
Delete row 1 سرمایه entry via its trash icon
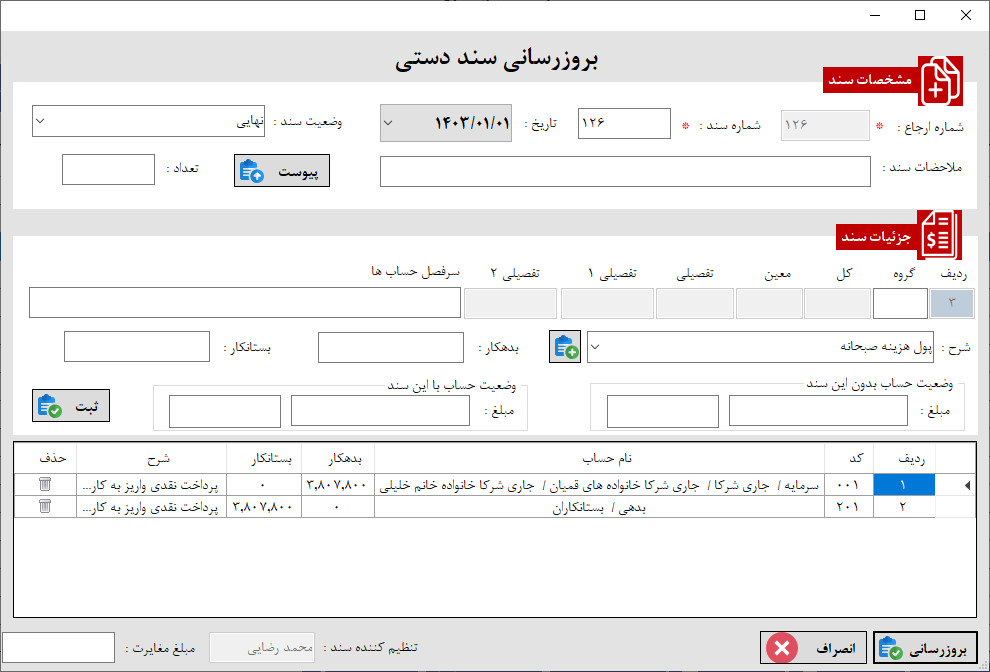(x=44, y=484)
